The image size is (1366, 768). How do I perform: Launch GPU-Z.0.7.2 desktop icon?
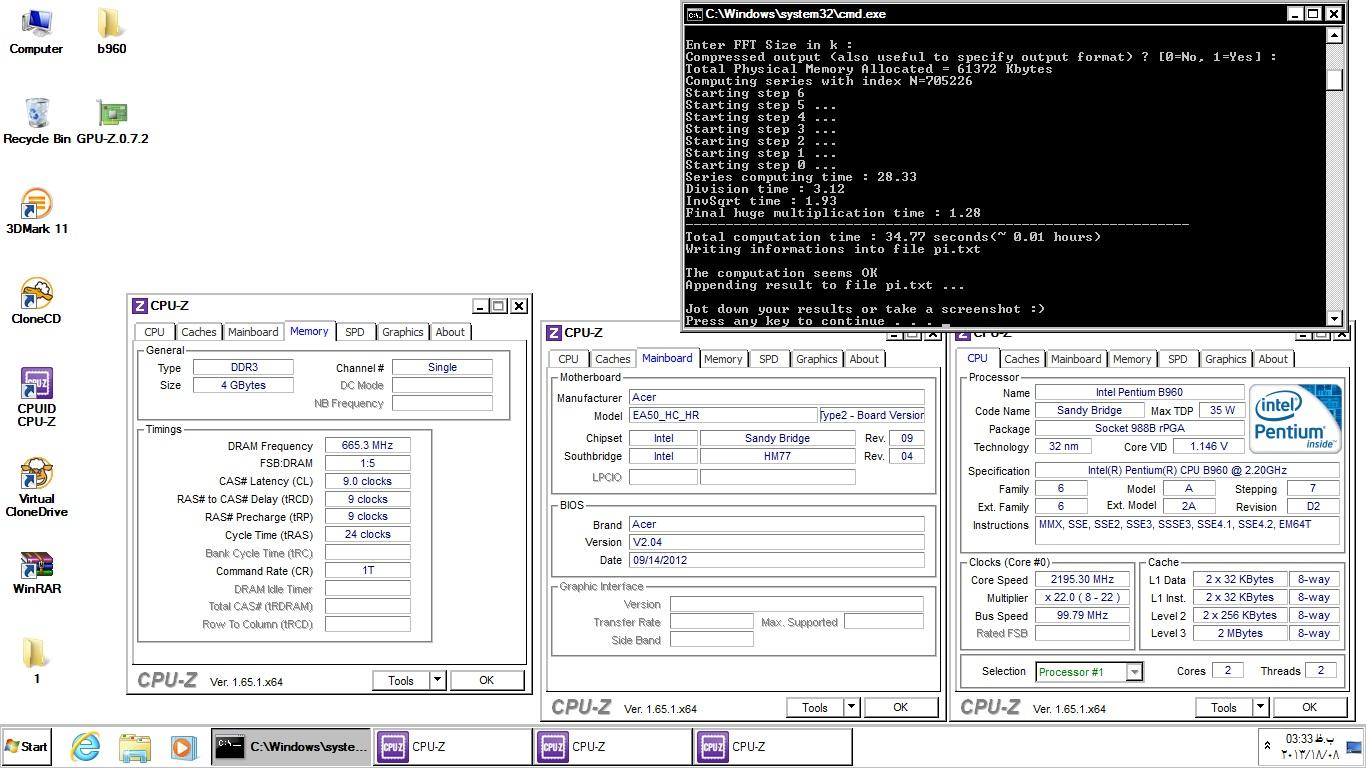click(112, 121)
